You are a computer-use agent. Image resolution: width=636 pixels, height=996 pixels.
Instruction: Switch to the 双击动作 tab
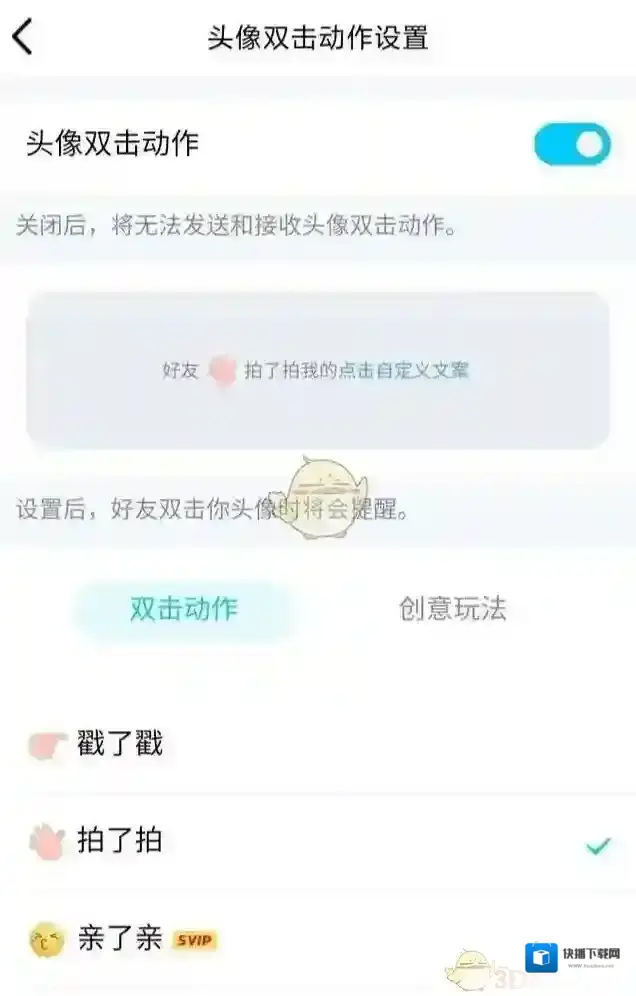tap(184, 609)
